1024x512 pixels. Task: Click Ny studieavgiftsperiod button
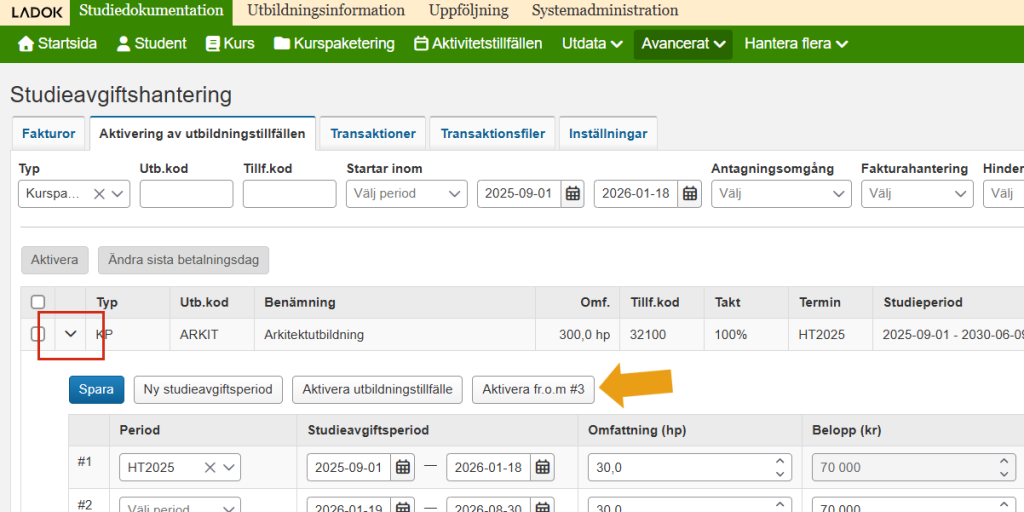208,390
